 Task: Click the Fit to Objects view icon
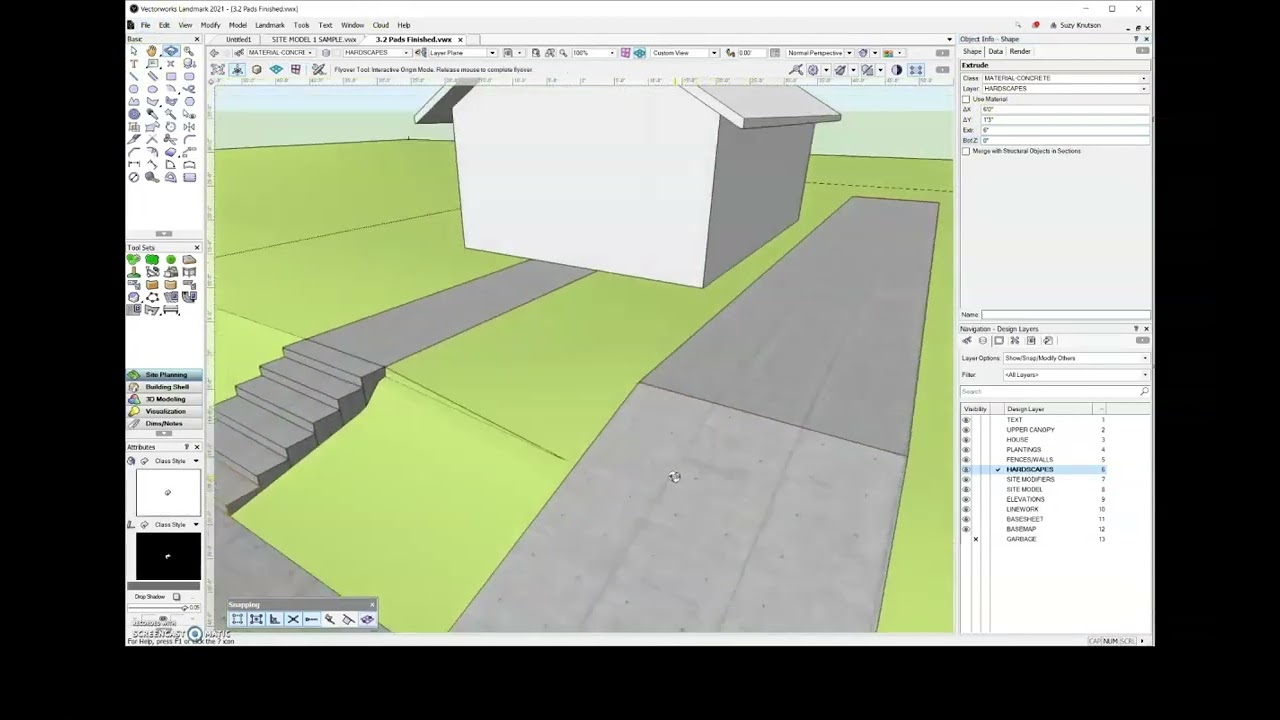tap(549, 53)
